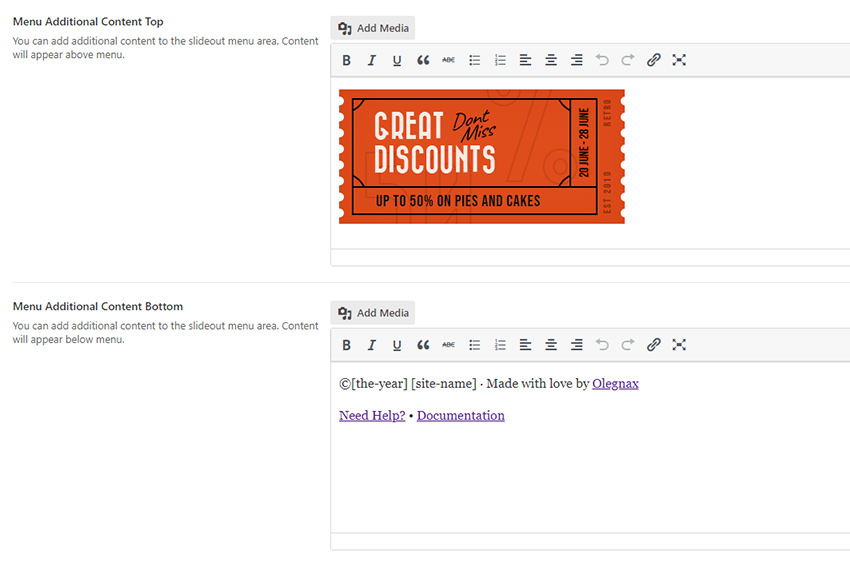850x567 pixels.
Task: Insert link in top content editor
Action: click(653, 60)
